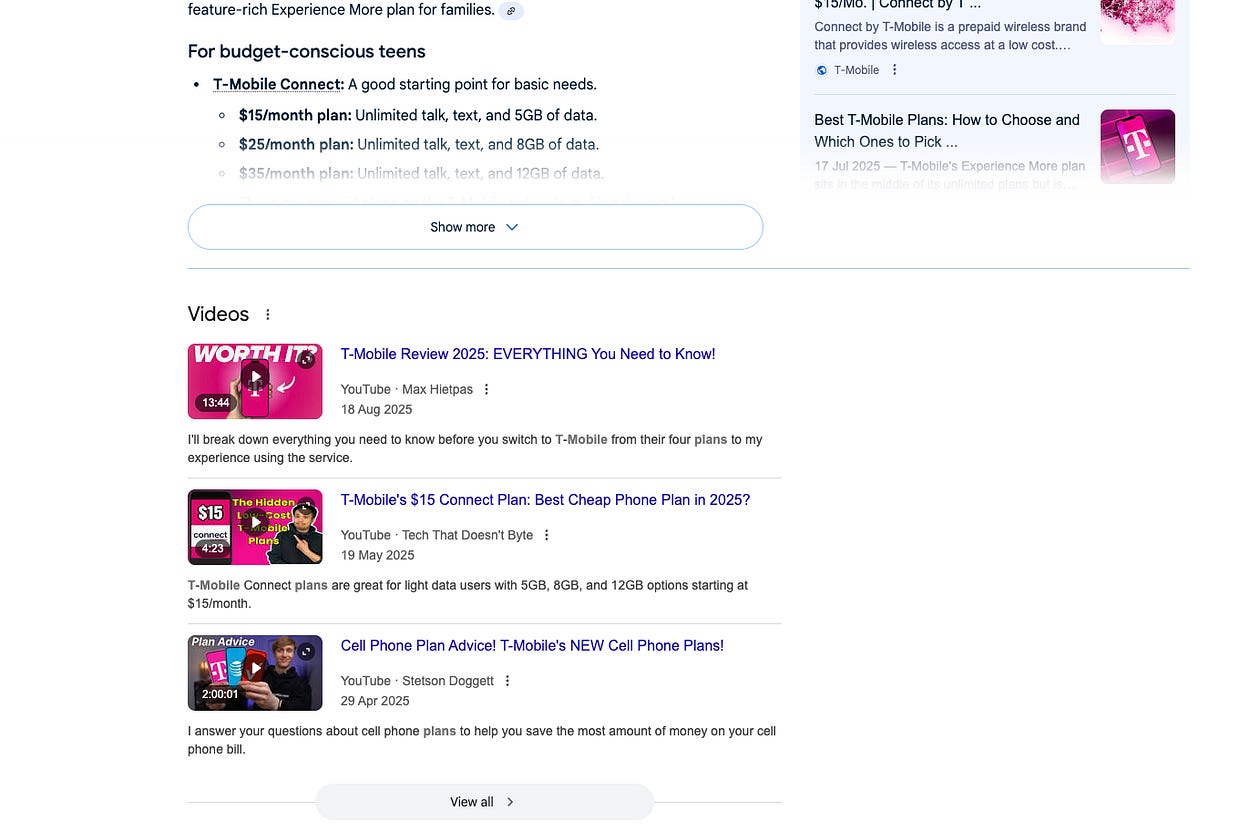Expand preview icon on WORTH IT thumbnail
This screenshot has width=1250, height=833.
pos(307,359)
